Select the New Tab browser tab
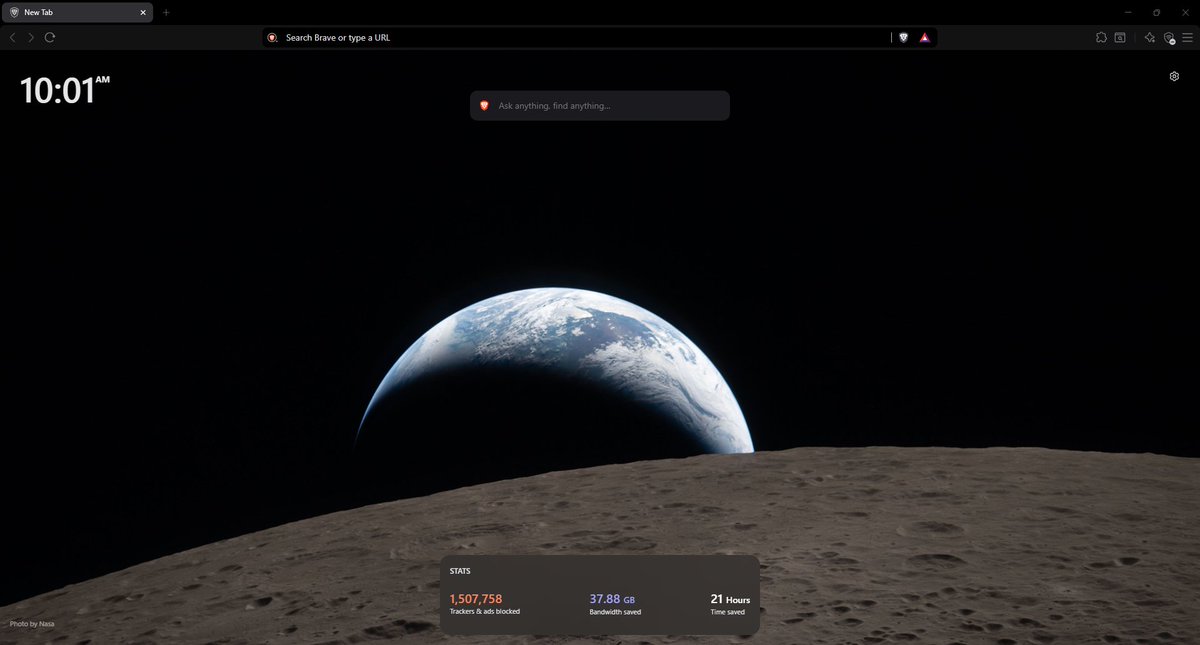 coord(79,12)
